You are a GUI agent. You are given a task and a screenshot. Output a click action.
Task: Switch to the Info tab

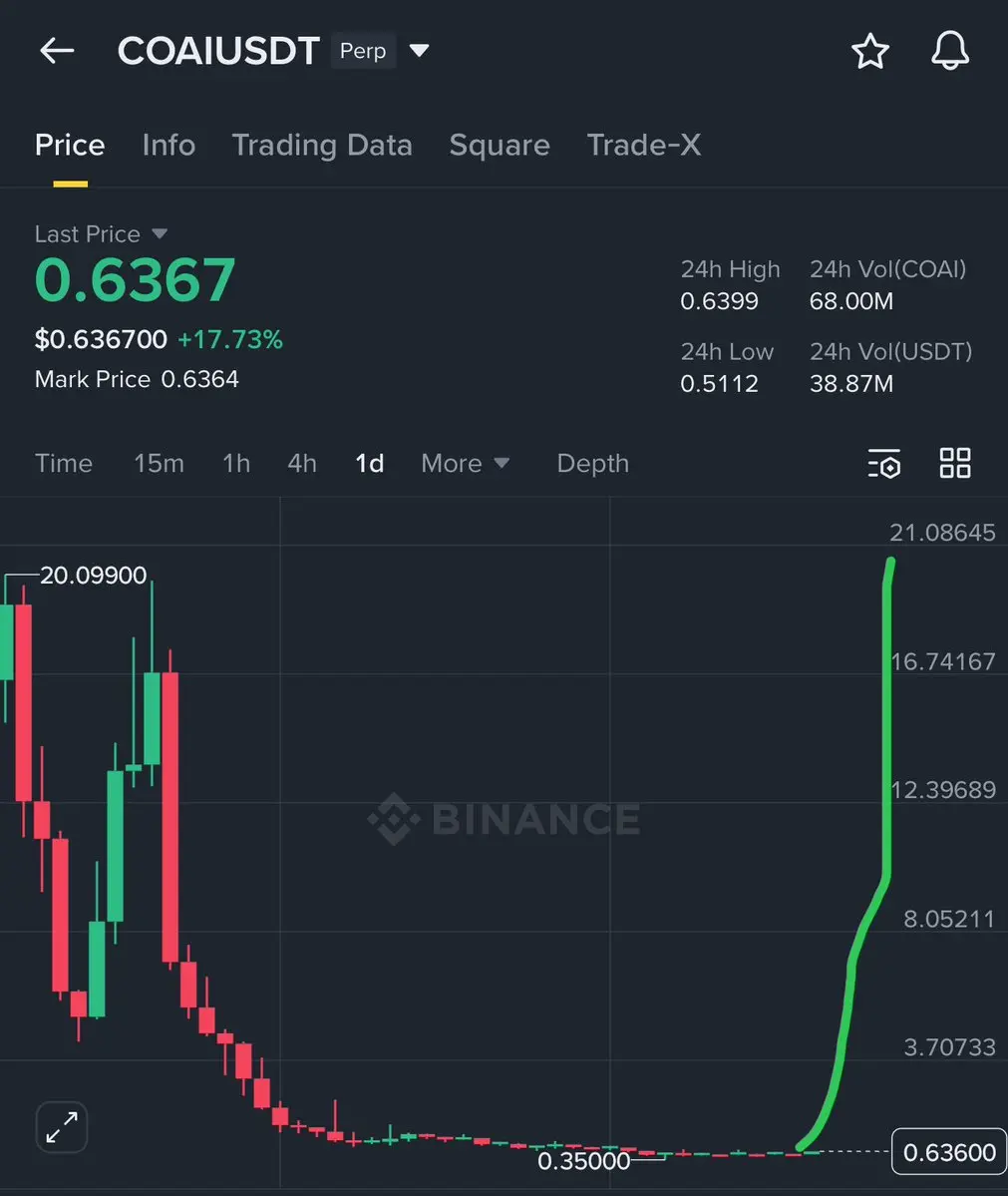(168, 145)
